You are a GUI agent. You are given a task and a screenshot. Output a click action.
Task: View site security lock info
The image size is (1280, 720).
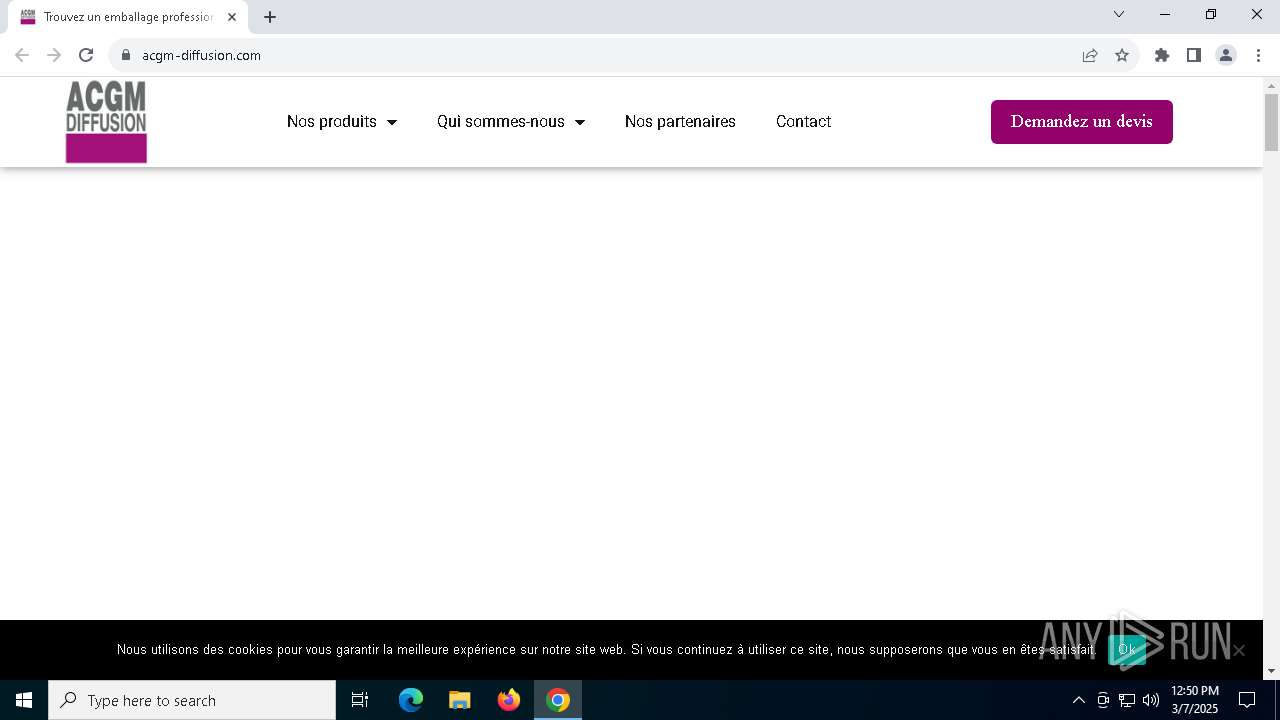pos(126,55)
